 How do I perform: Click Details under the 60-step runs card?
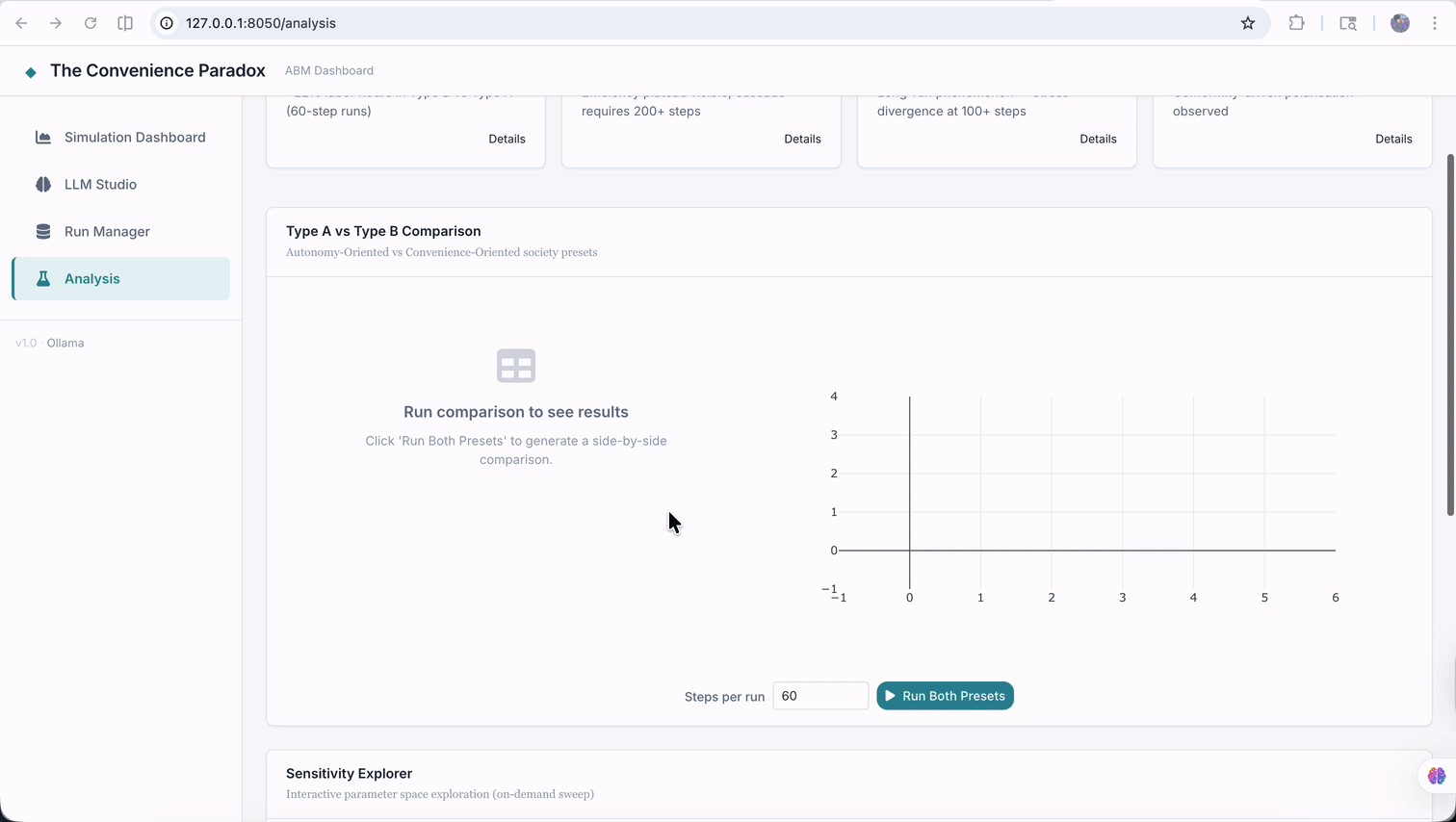click(507, 139)
